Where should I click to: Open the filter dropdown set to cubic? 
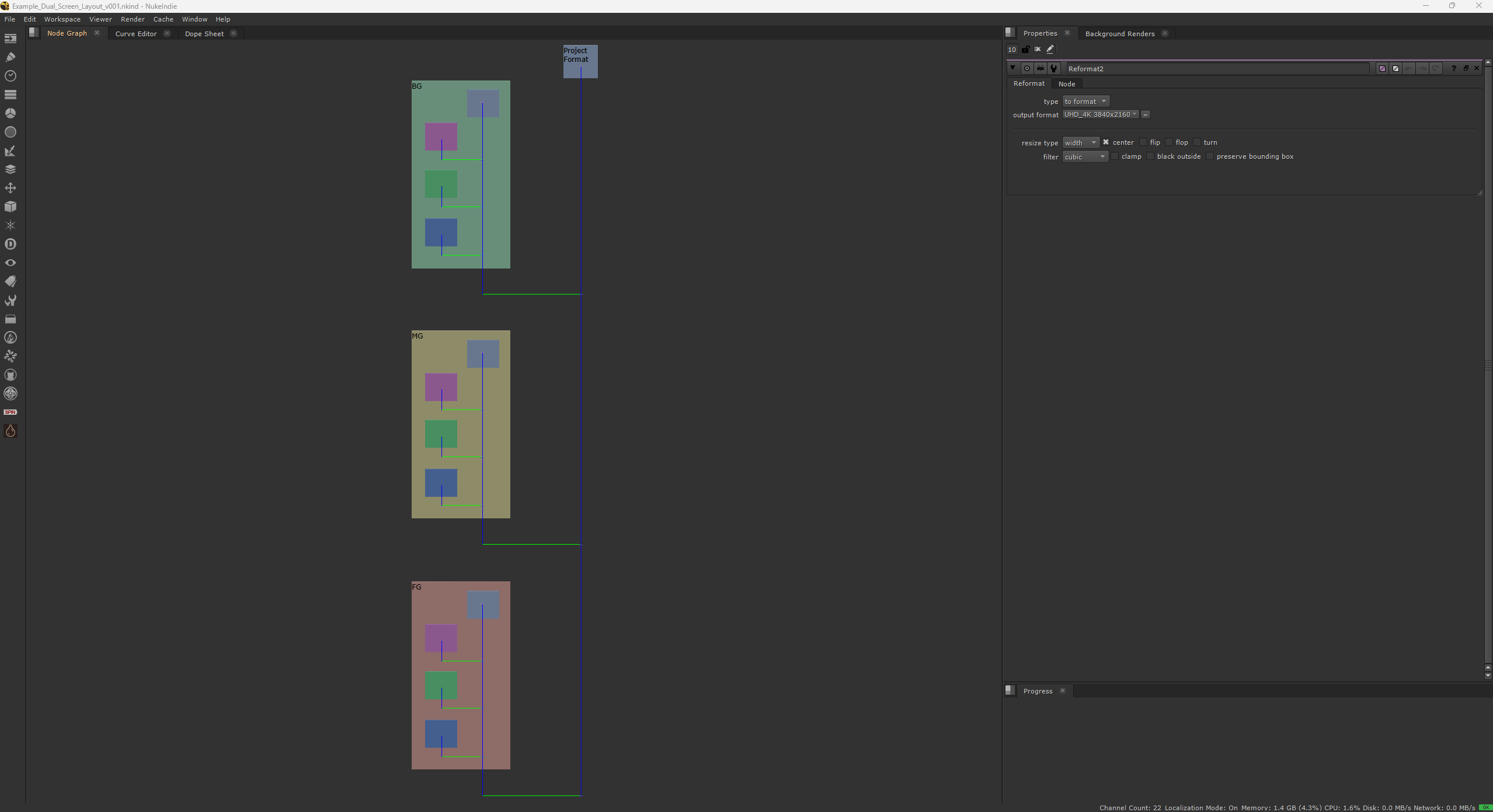(x=1085, y=156)
